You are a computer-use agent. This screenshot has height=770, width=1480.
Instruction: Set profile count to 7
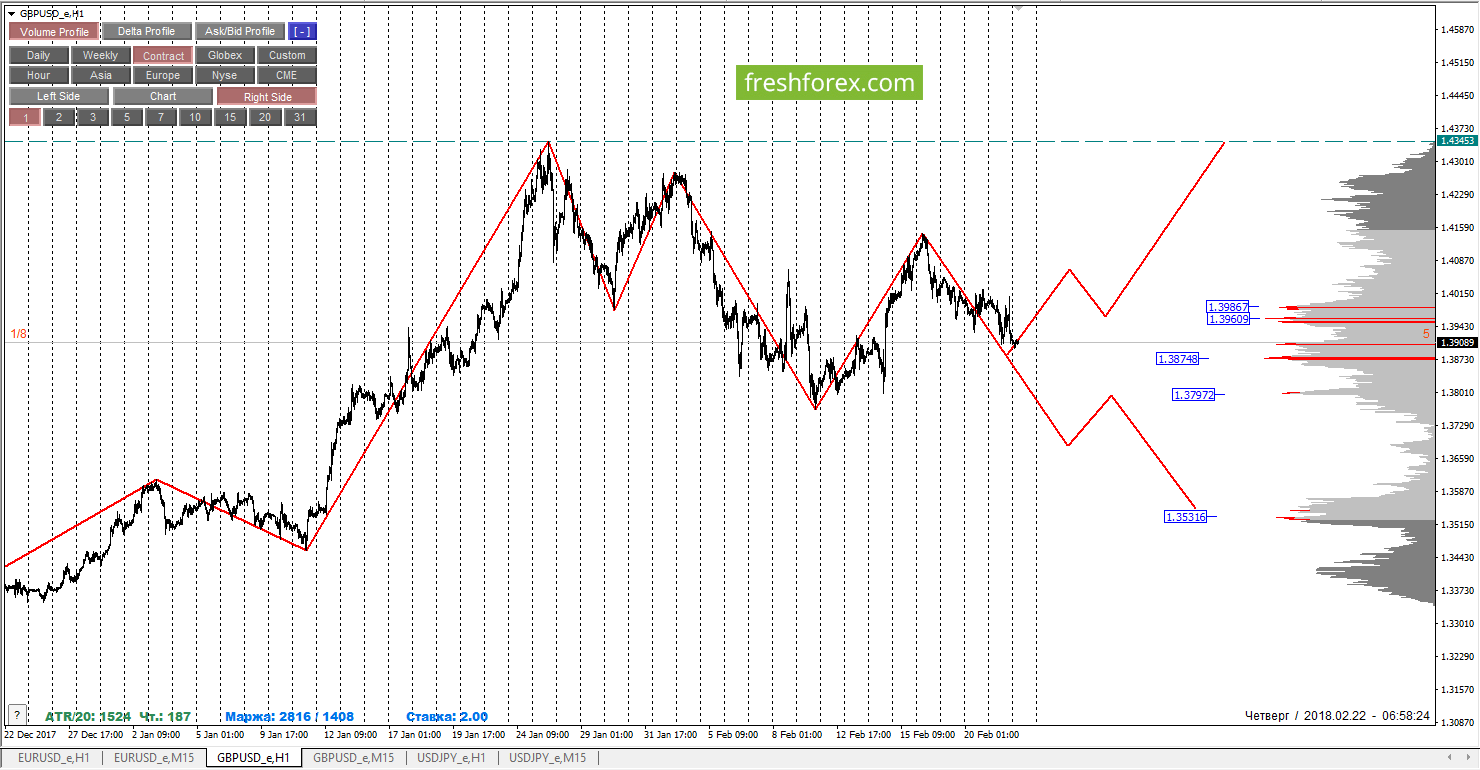161,117
